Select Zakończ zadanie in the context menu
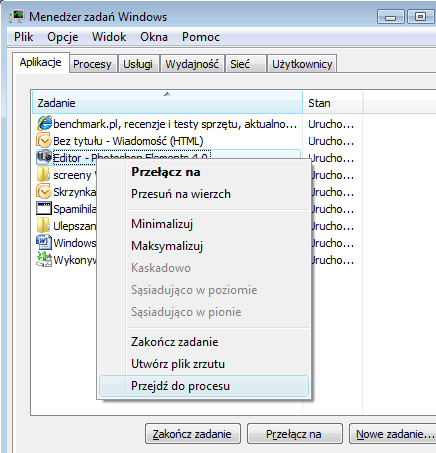Screen dimensions: 436x453 175,342
